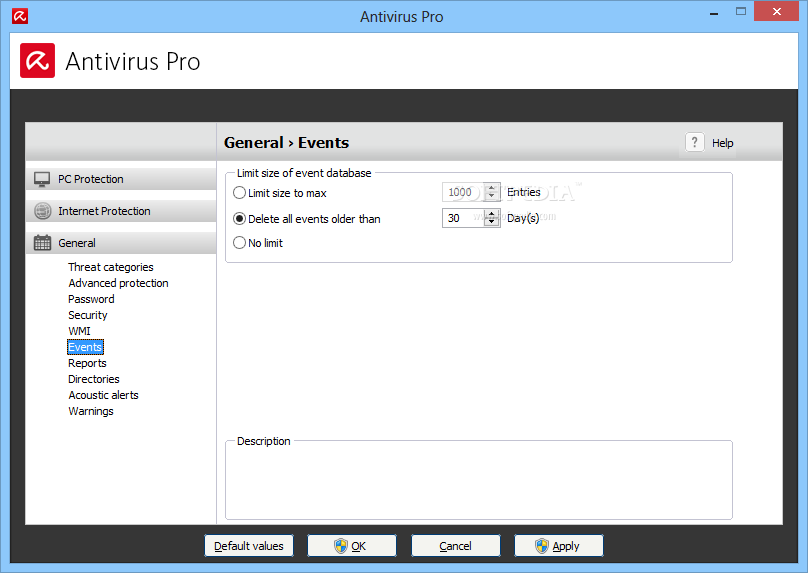The height and width of the screenshot is (573, 808).
Task: Click the shield icon on Apply button
Action: click(x=542, y=546)
